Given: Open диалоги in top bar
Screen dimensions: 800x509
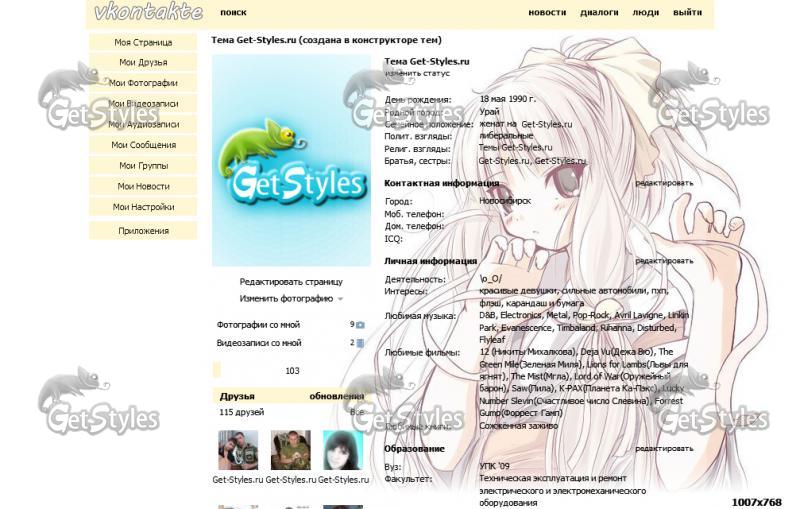Looking at the screenshot, I should [x=599, y=12].
